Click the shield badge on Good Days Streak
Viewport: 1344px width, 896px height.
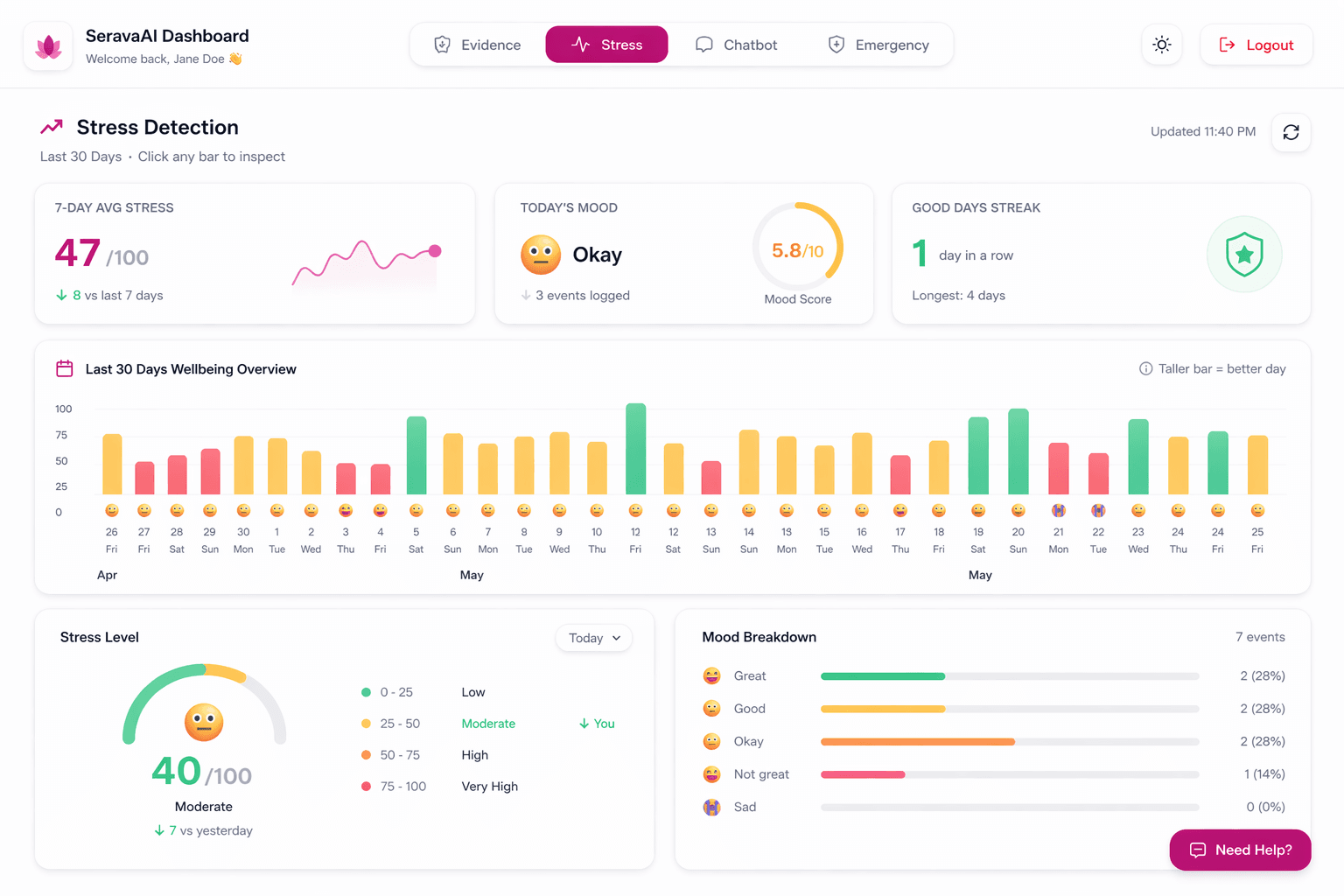tap(1244, 255)
